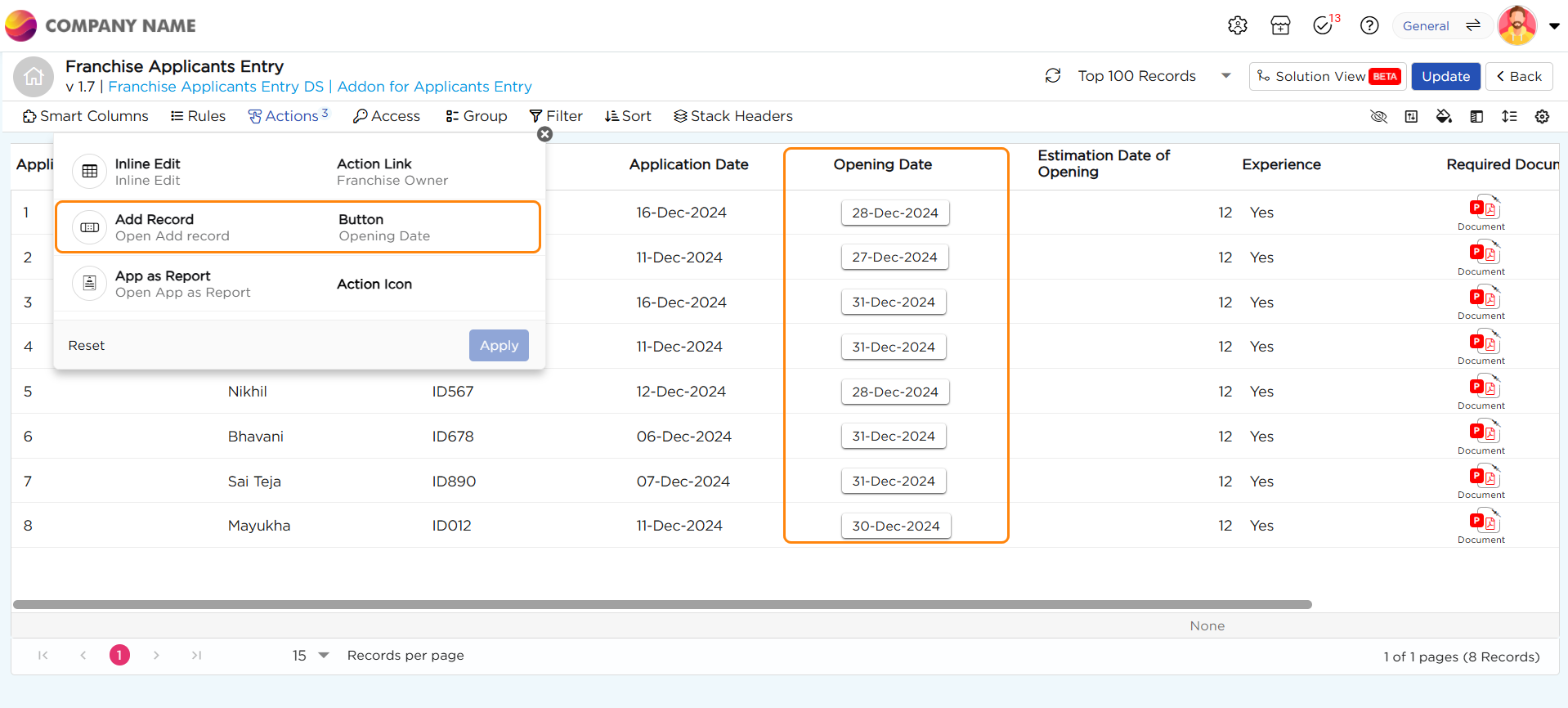Image resolution: width=1568 pixels, height=708 pixels.
Task: Open the tasks checkmark with 13 badge
Action: pos(1323,25)
